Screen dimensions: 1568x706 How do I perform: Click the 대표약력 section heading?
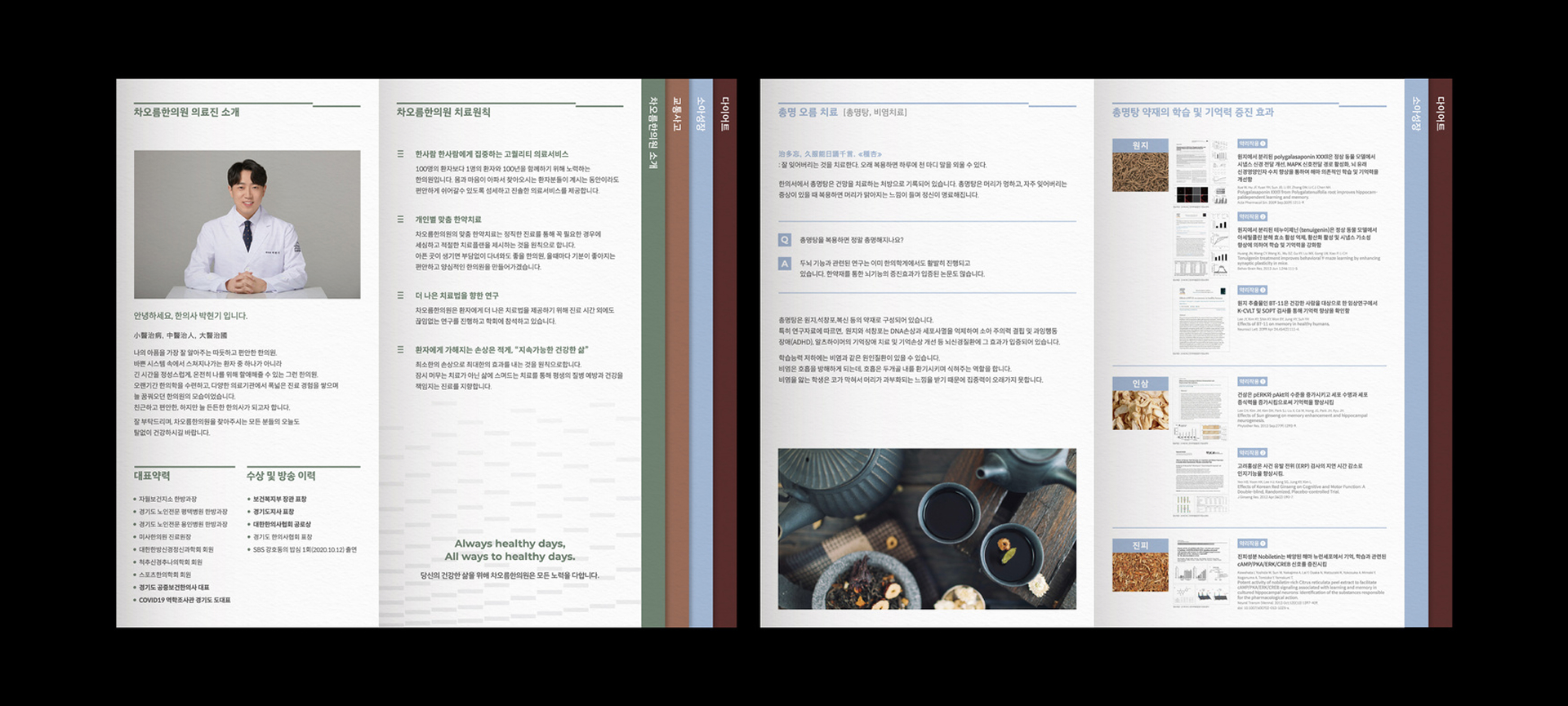(152, 476)
